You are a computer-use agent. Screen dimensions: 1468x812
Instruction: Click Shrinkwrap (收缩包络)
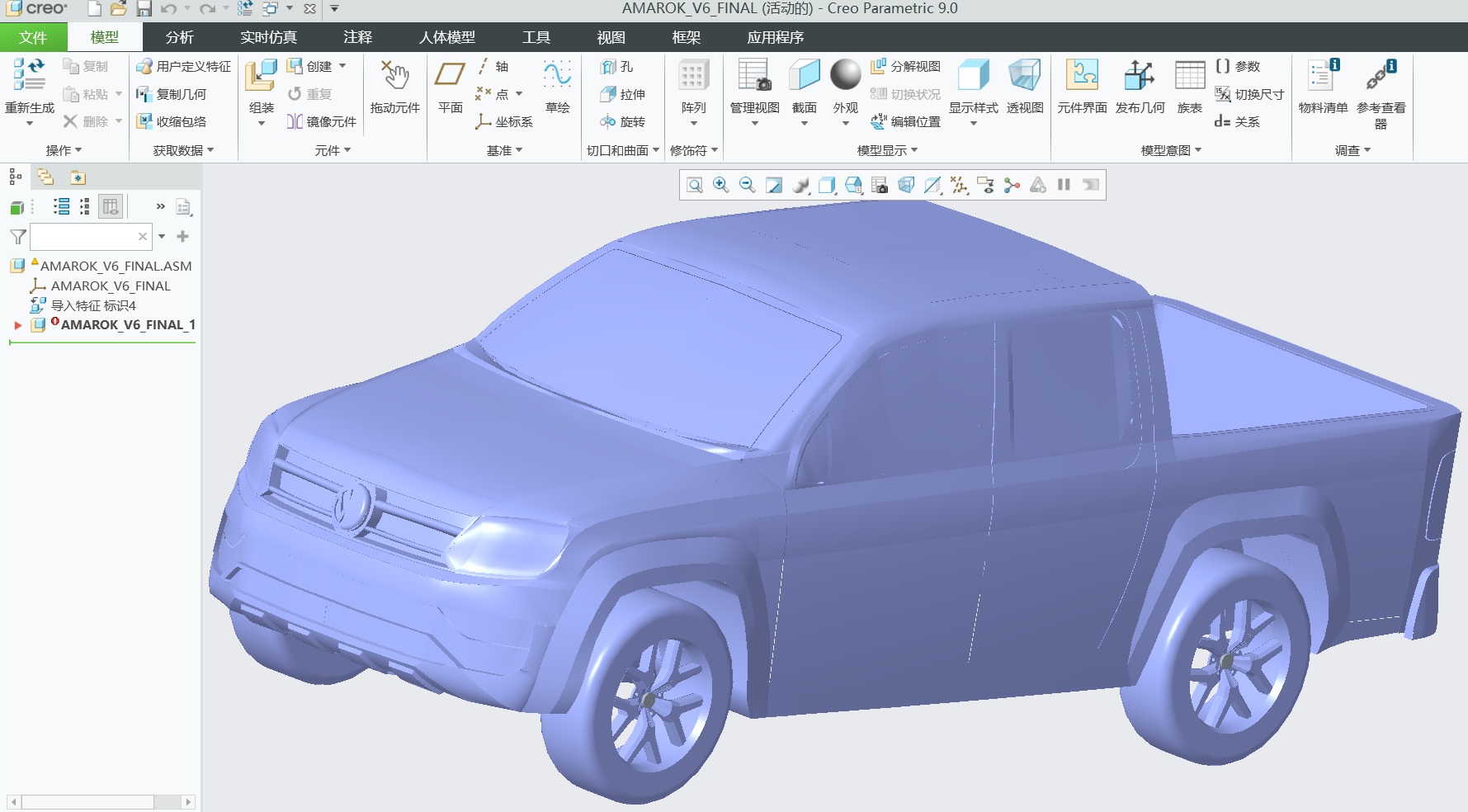172,121
